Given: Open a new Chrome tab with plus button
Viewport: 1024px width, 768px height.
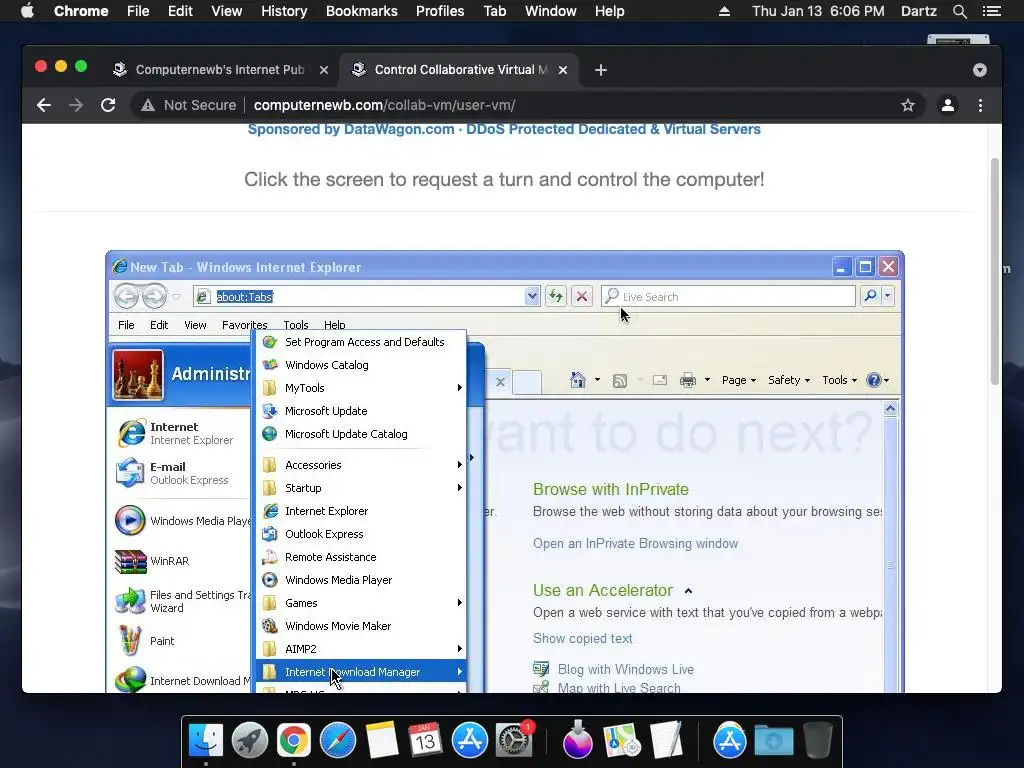Looking at the screenshot, I should [601, 70].
